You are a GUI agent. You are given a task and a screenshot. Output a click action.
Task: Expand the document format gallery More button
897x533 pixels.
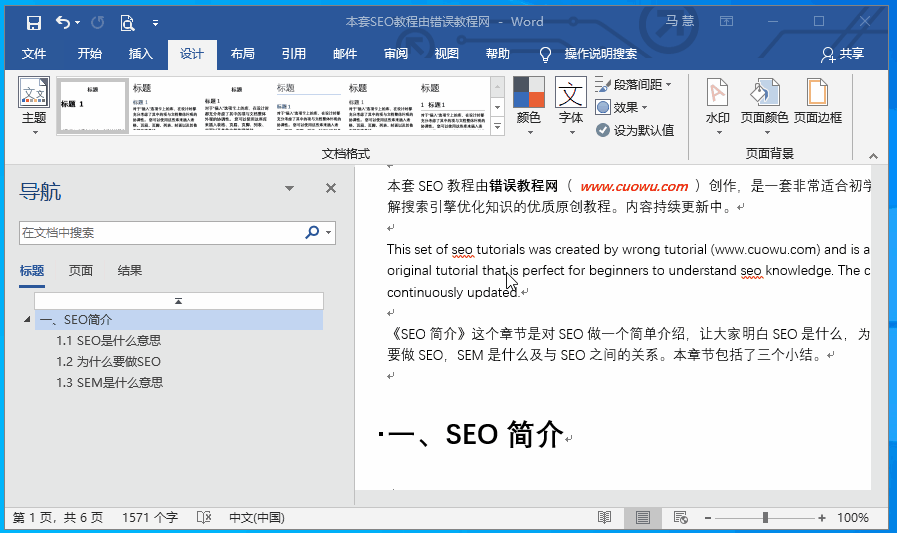[498, 126]
